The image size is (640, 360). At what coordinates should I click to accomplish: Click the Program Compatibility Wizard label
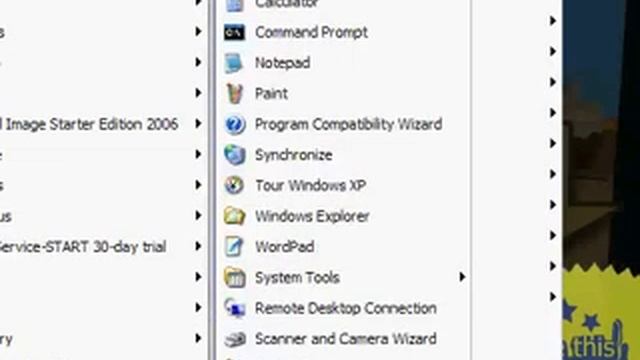tap(349, 124)
